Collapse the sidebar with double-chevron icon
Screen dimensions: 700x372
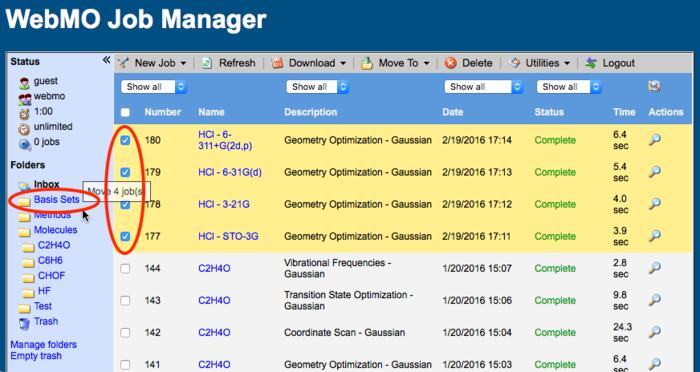(x=106, y=60)
